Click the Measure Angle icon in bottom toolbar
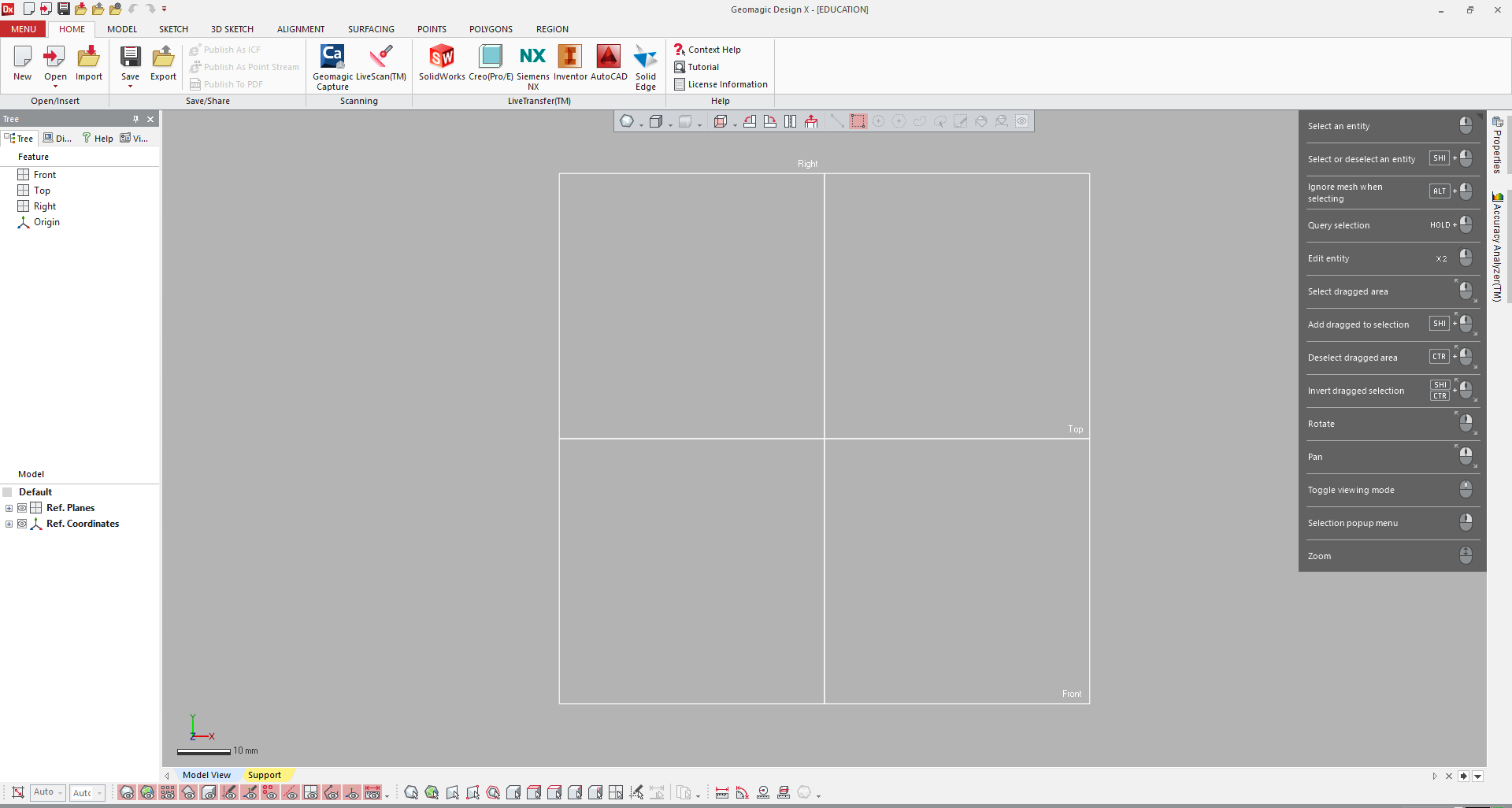Viewport: 1512px width, 808px height. click(x=743, y=793)
